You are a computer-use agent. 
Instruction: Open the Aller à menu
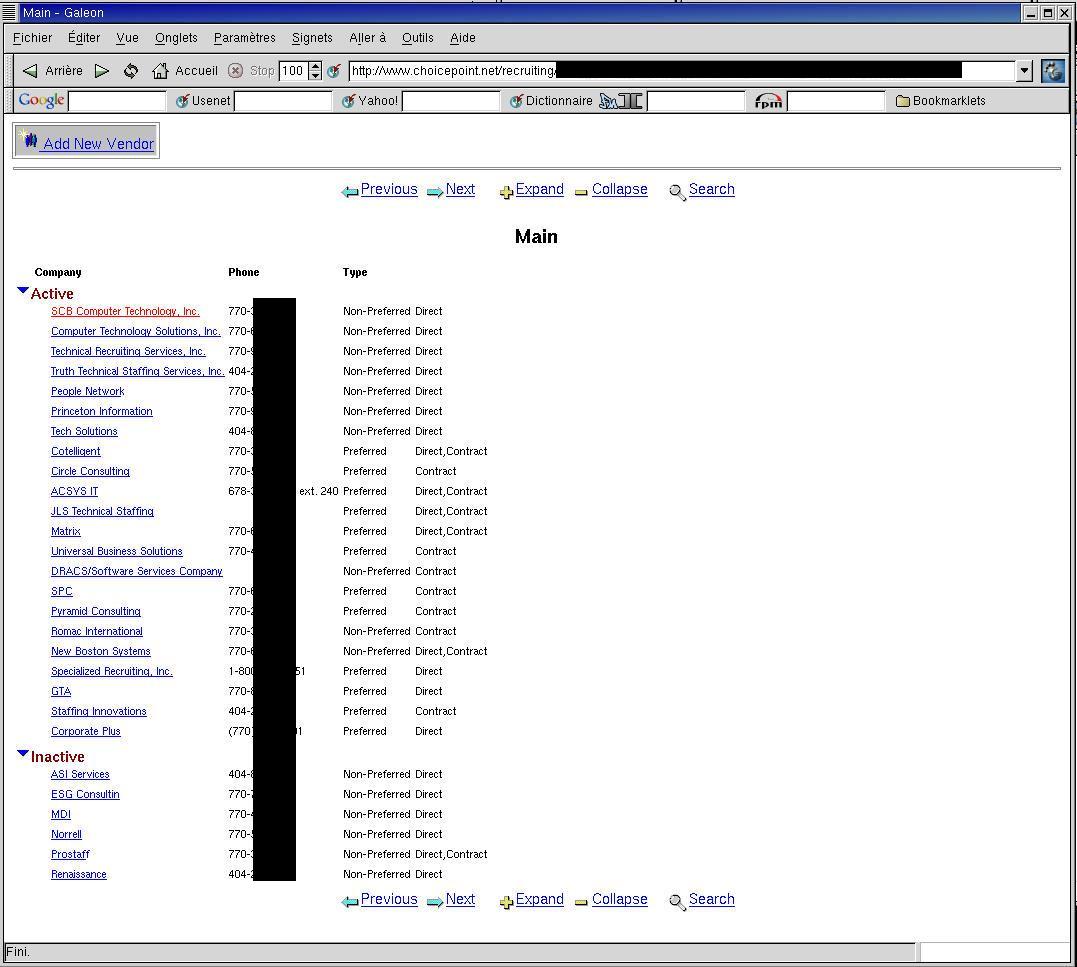(367, 38)
